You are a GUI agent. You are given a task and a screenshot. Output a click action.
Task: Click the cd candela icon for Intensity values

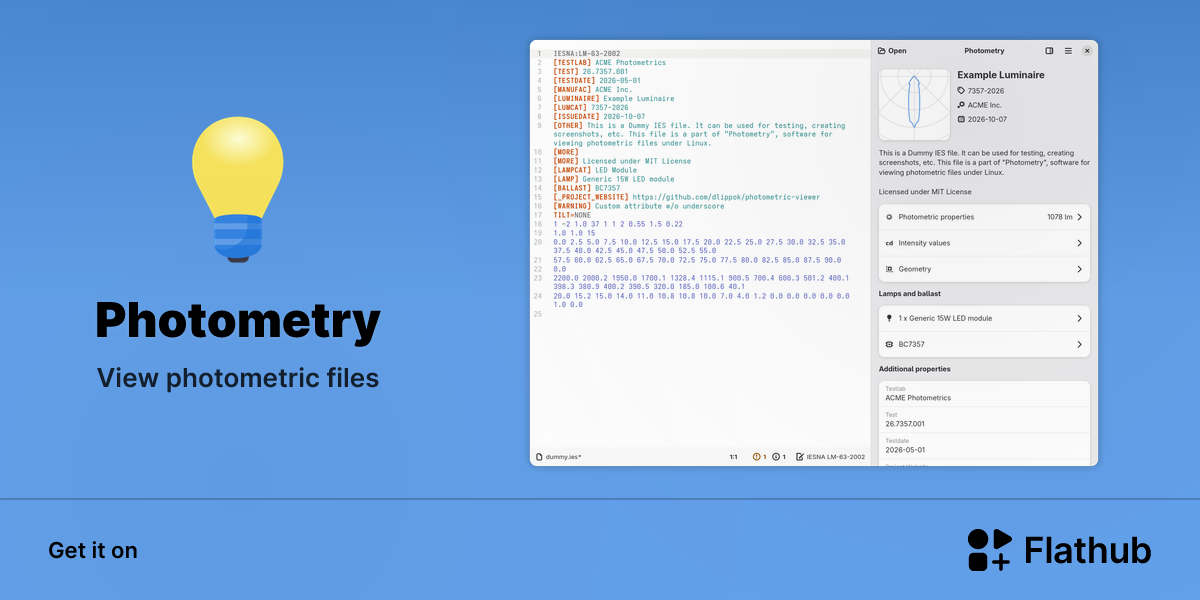click(x=889, y=243)
